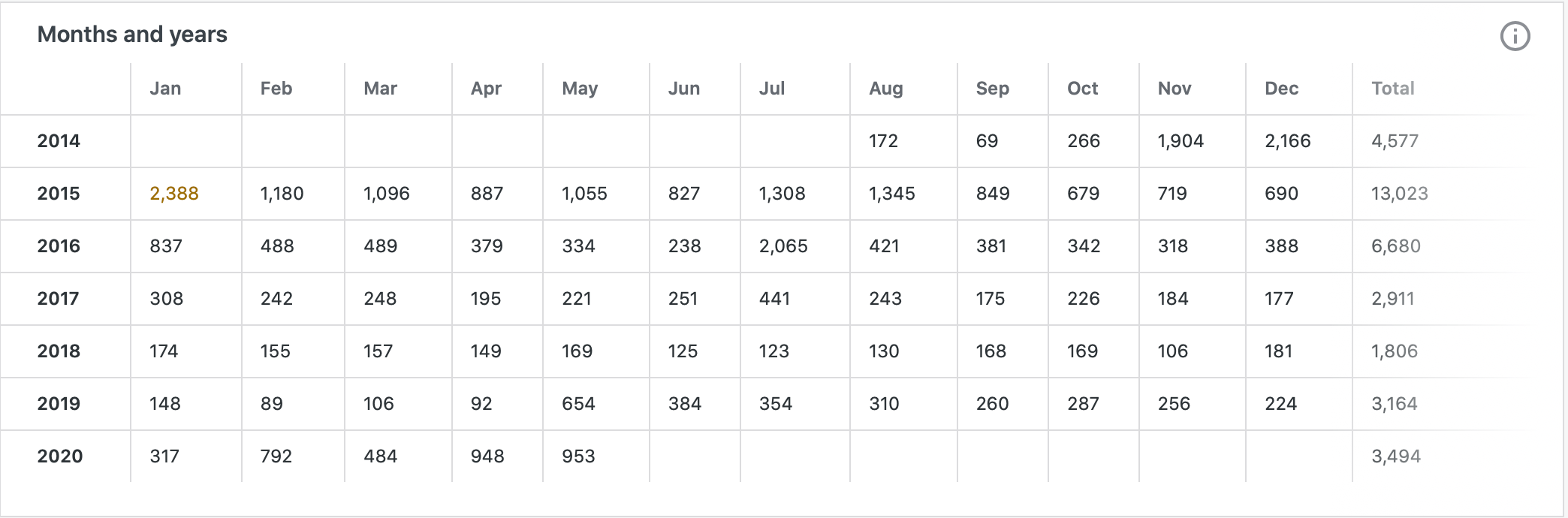Screen dimensions: 1568x518
Task: Click the 2017 row label
Action: 58,299
